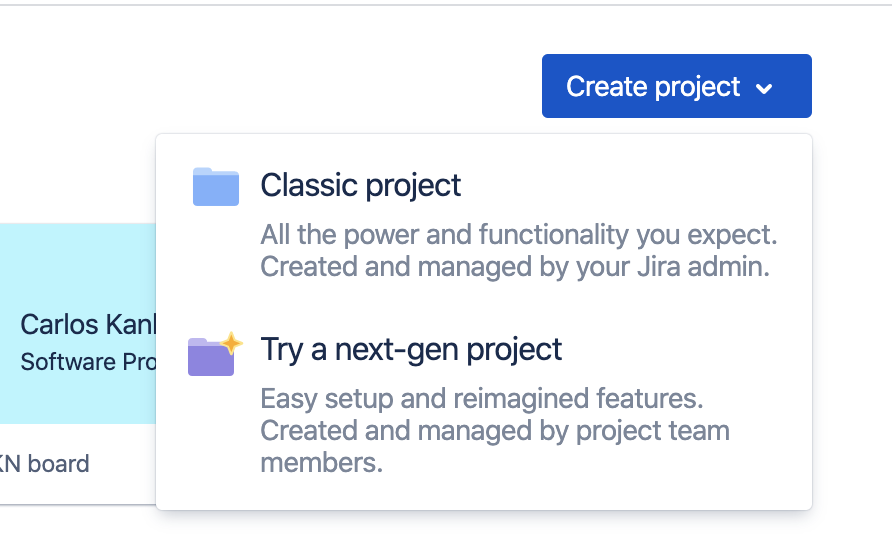This screenshot has height=558, width=892.
Task: Click the Software Pro subtitle on card
Action: pos(86,361)
